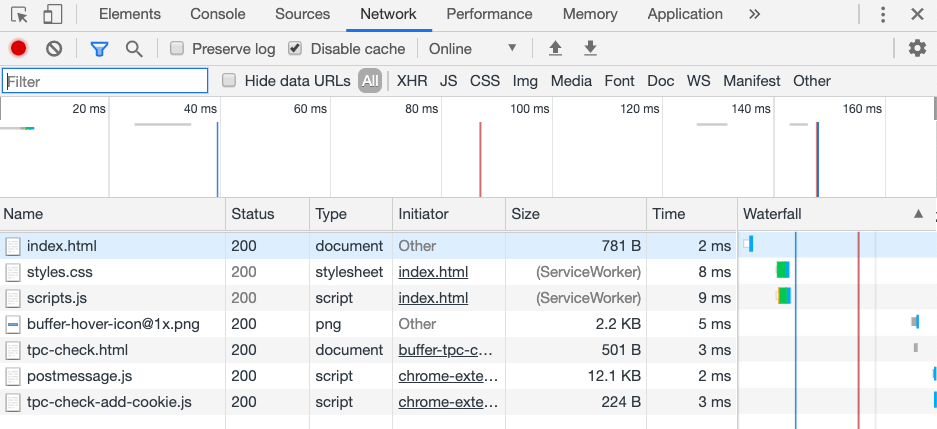937x429 pixels.
Task: Clear the network log
Action: tap(55, 49)
